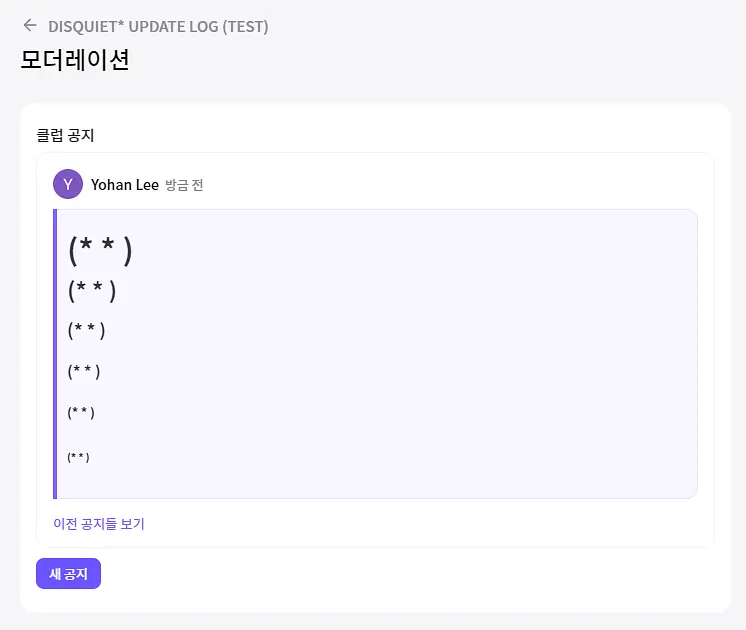This screenshot has width=746, height=630.
Task: Open the DISQUIET* UPDATE LOG (TEST) breadcrumb
Action: 158,26
